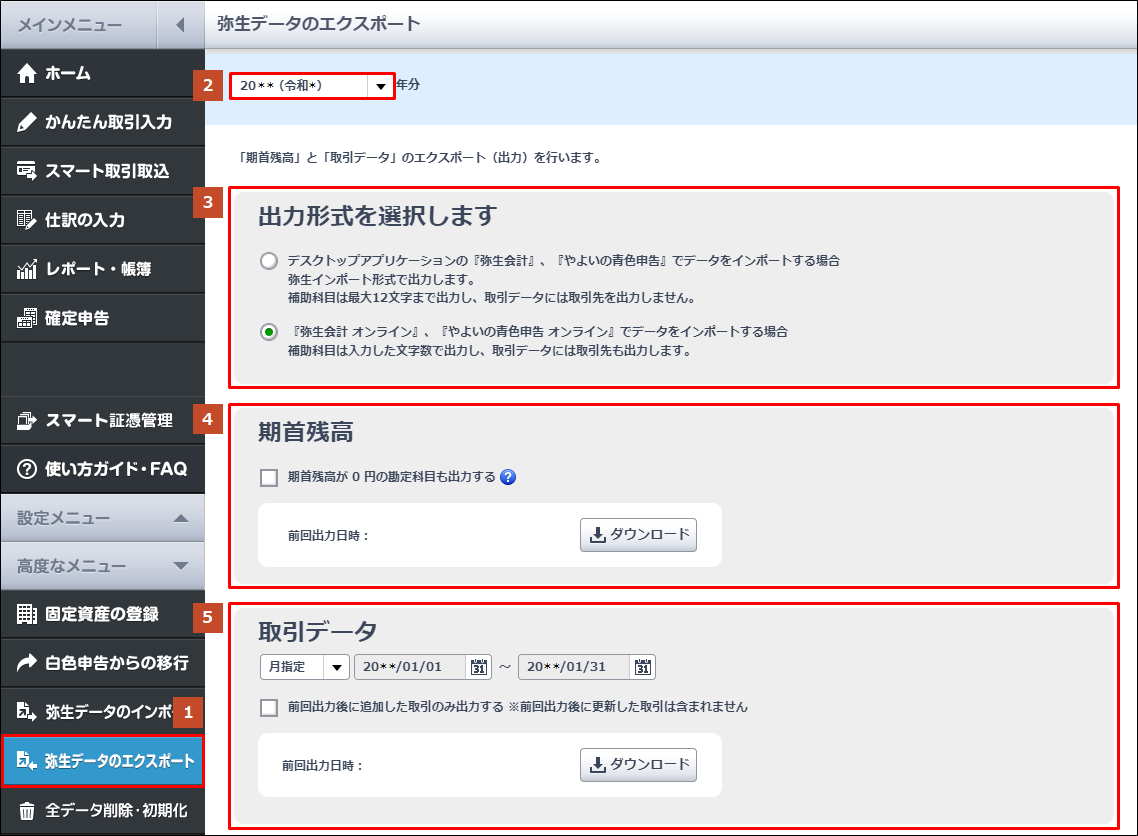Viewport: 1138px width, 836px height.
Task: Click the trash can icon for 全データ削除
Action: (x=27, y=811)
